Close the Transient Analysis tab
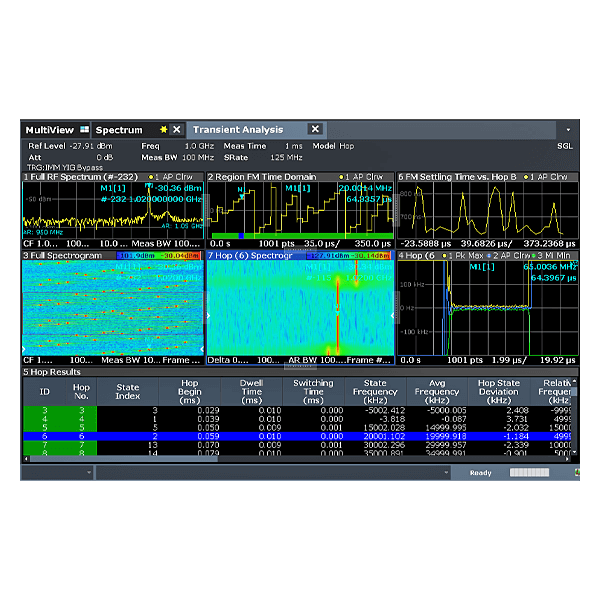This screenshot has height=600, width=600. [315, 129]
